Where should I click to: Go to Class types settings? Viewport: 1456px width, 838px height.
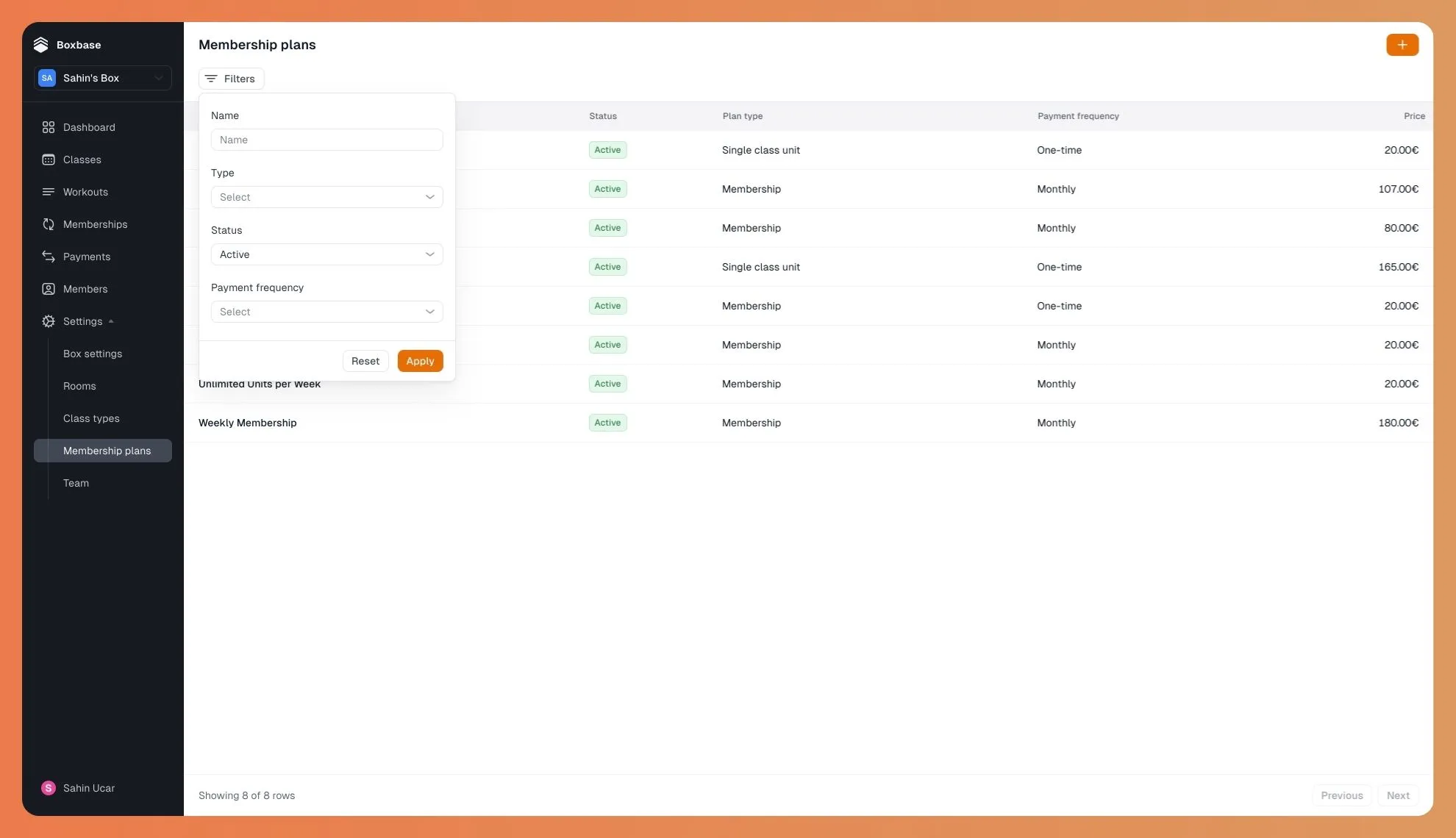(91, 418)
